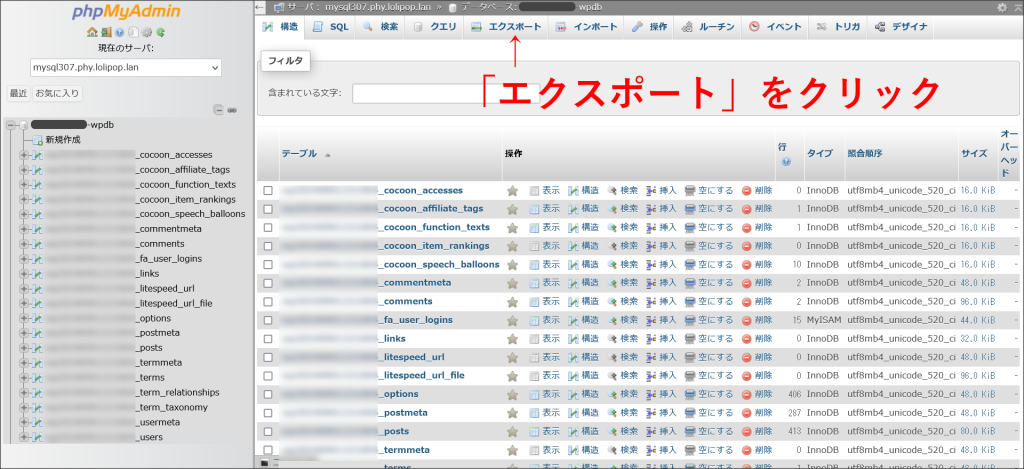Expand _litespeed_url node in navigation tree
This screenshot has width=1024, height=469.
[x=24, y=289]
